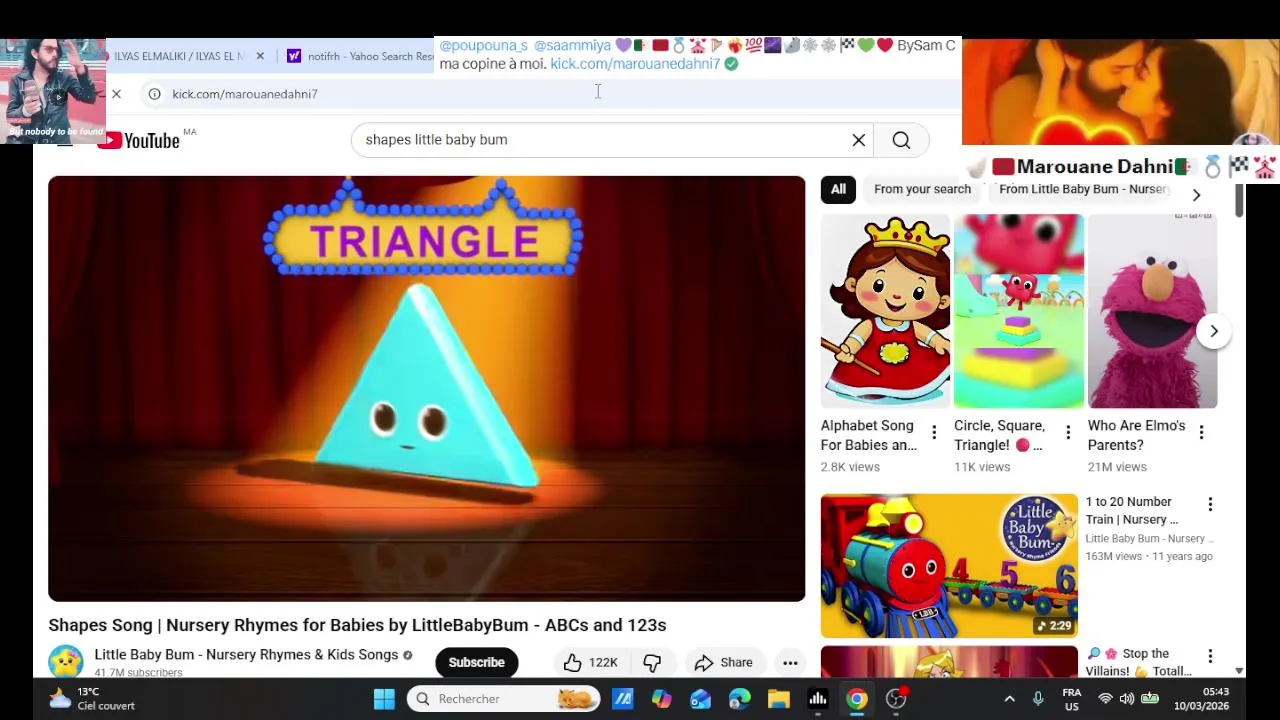Open options for Who Are Elmo's Parents
This screenshot has width=1280, height=720.
1201,432
